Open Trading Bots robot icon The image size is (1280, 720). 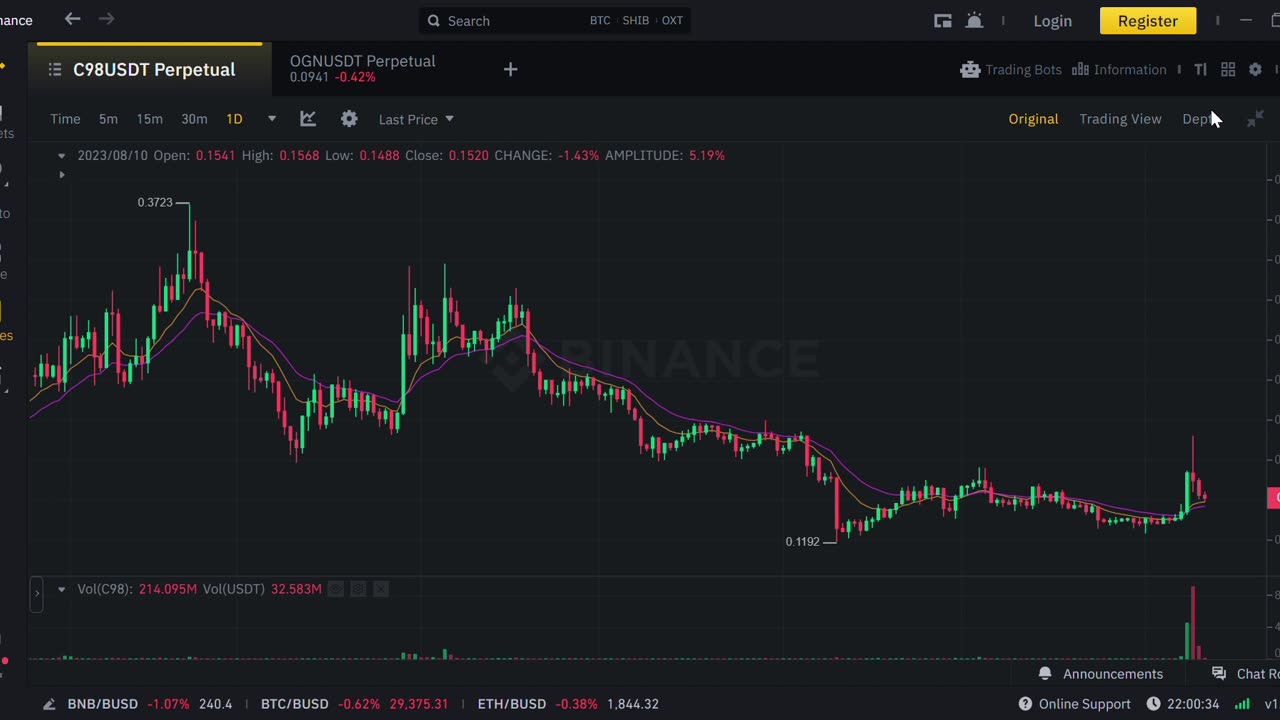tap(969, 69)
